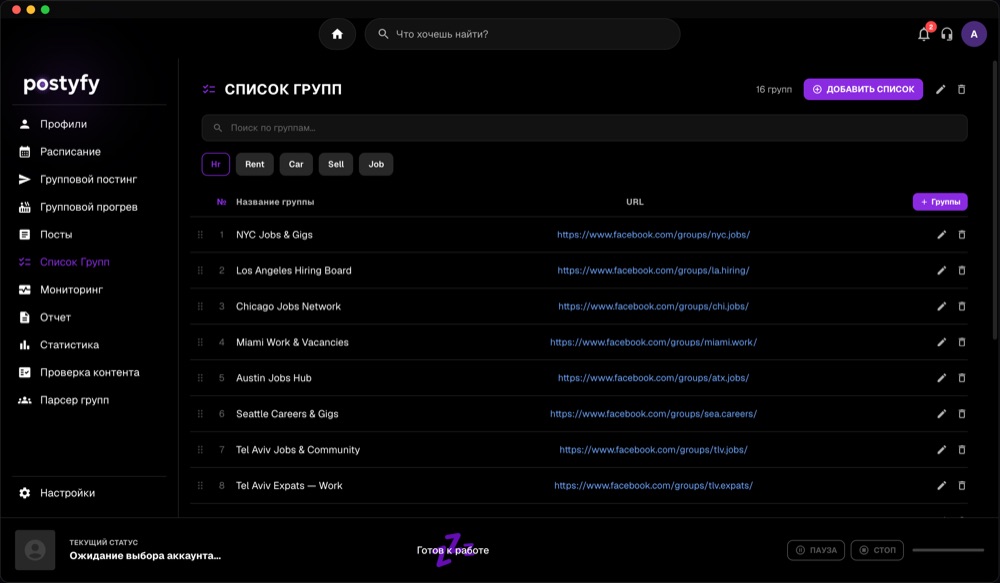Delete the Chicago Jobs Network group

tap(962, 306)
